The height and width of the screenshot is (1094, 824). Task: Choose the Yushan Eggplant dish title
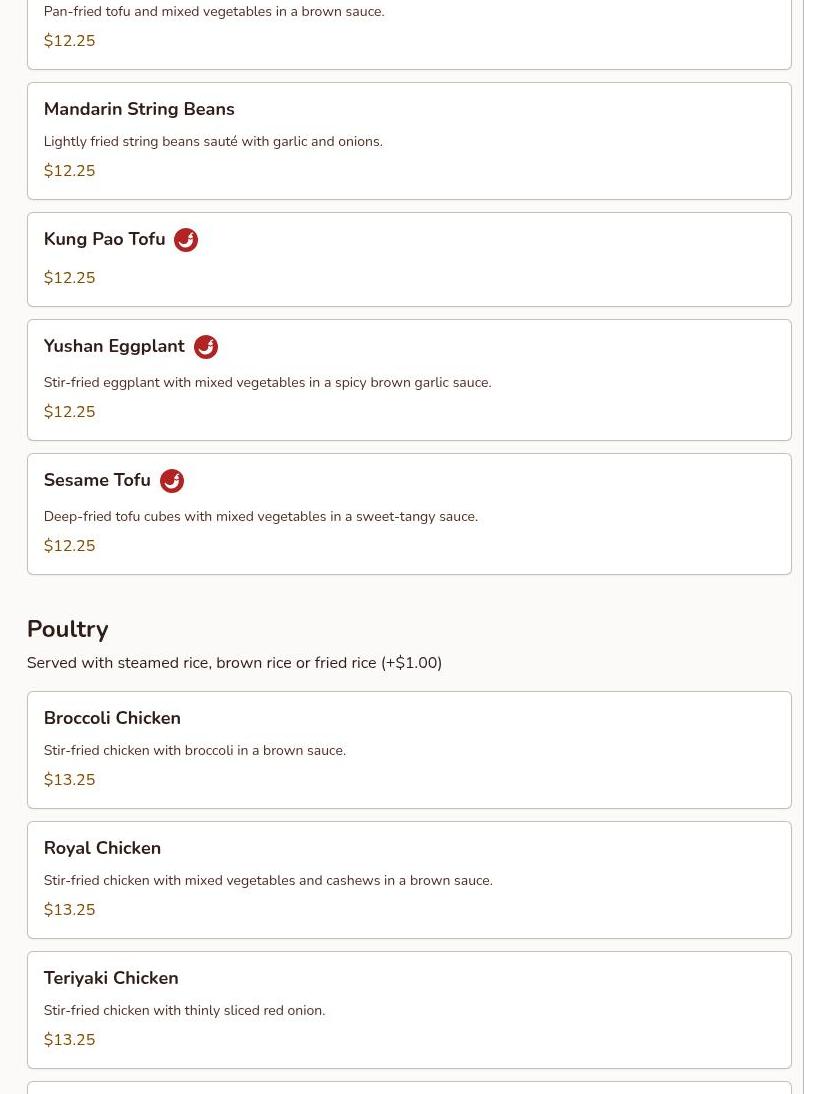(114, 347)
